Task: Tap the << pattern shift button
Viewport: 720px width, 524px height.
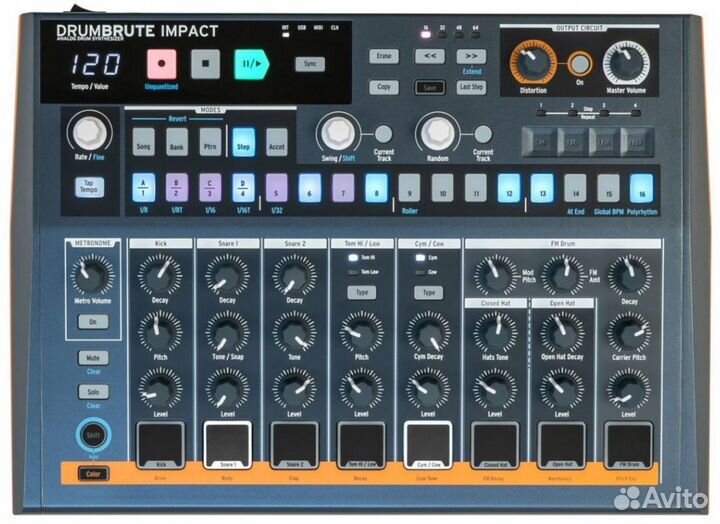Action: click(430, 56)
